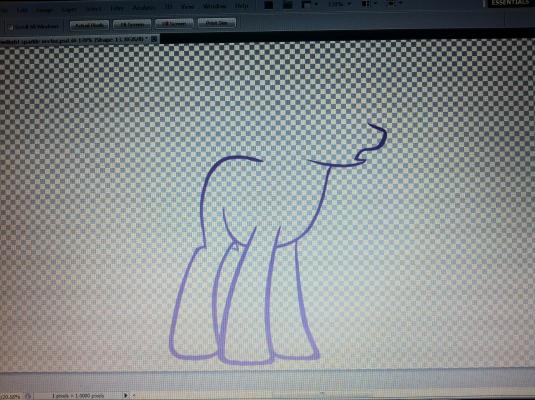Toggle the Scroll All Windows checkbox

click(11, 27)
